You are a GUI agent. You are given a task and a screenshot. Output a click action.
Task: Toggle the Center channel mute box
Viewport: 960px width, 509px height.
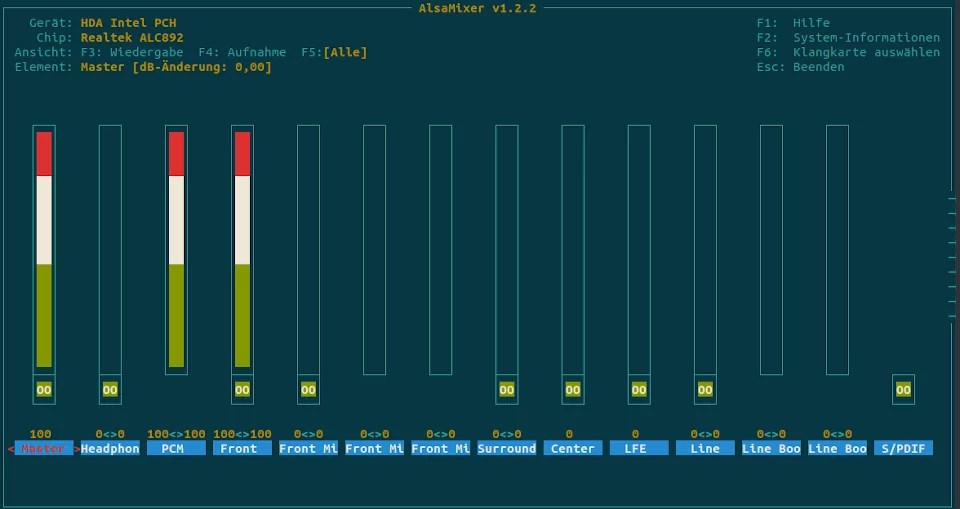coord(573,390)
